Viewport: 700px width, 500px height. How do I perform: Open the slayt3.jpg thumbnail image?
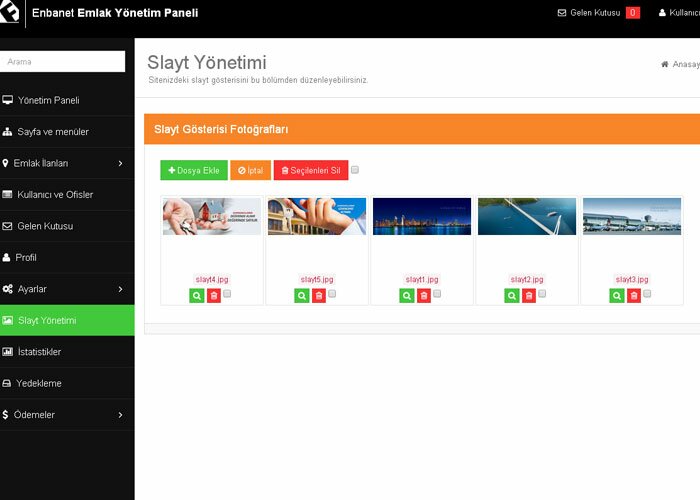(632, 217)
